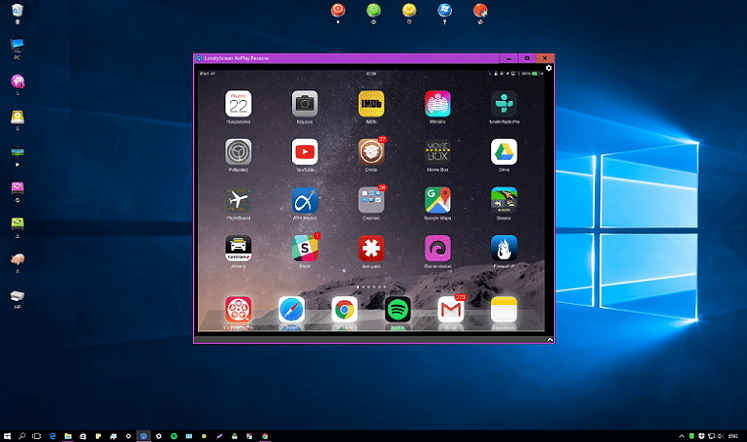This screenshot has width=747, height=442.
Task: Open File Explorer from the taskbar
Action: [x=68, y=436]
